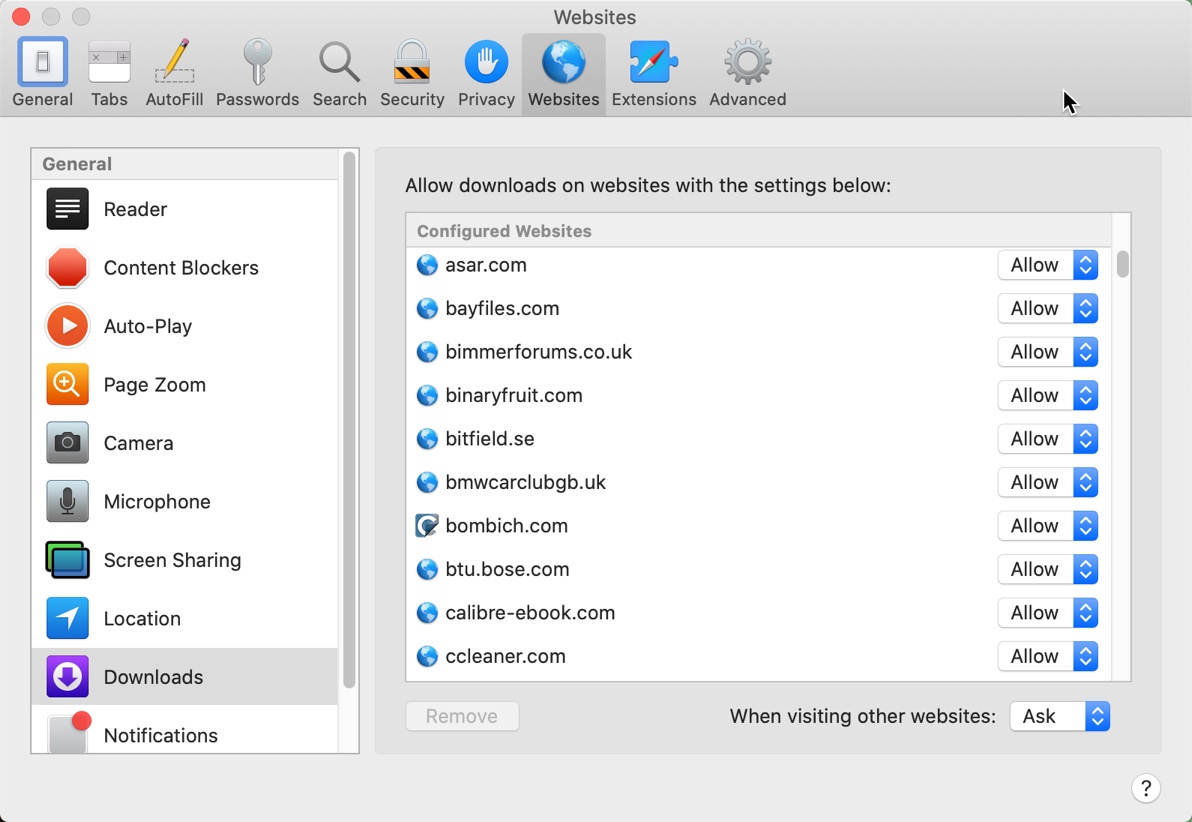This screenshot has width=1192, height=822.
Task: Click the globe icon beside ccleaner.com
Action: 427,655
